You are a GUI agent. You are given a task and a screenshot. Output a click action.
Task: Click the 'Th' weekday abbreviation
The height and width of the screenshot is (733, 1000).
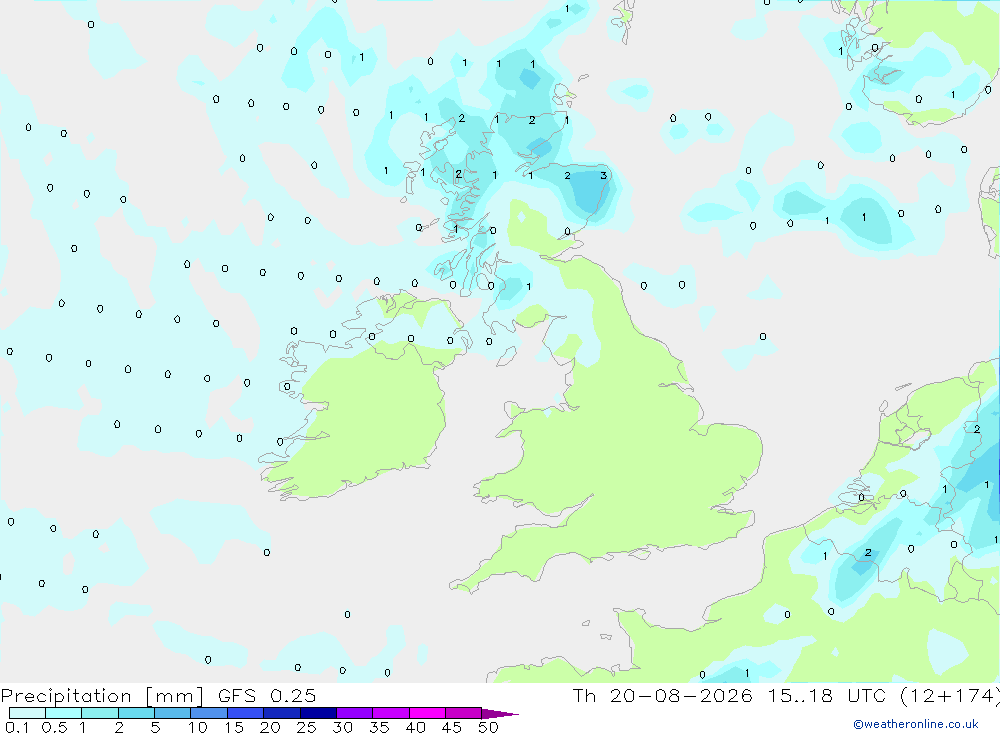584,695
